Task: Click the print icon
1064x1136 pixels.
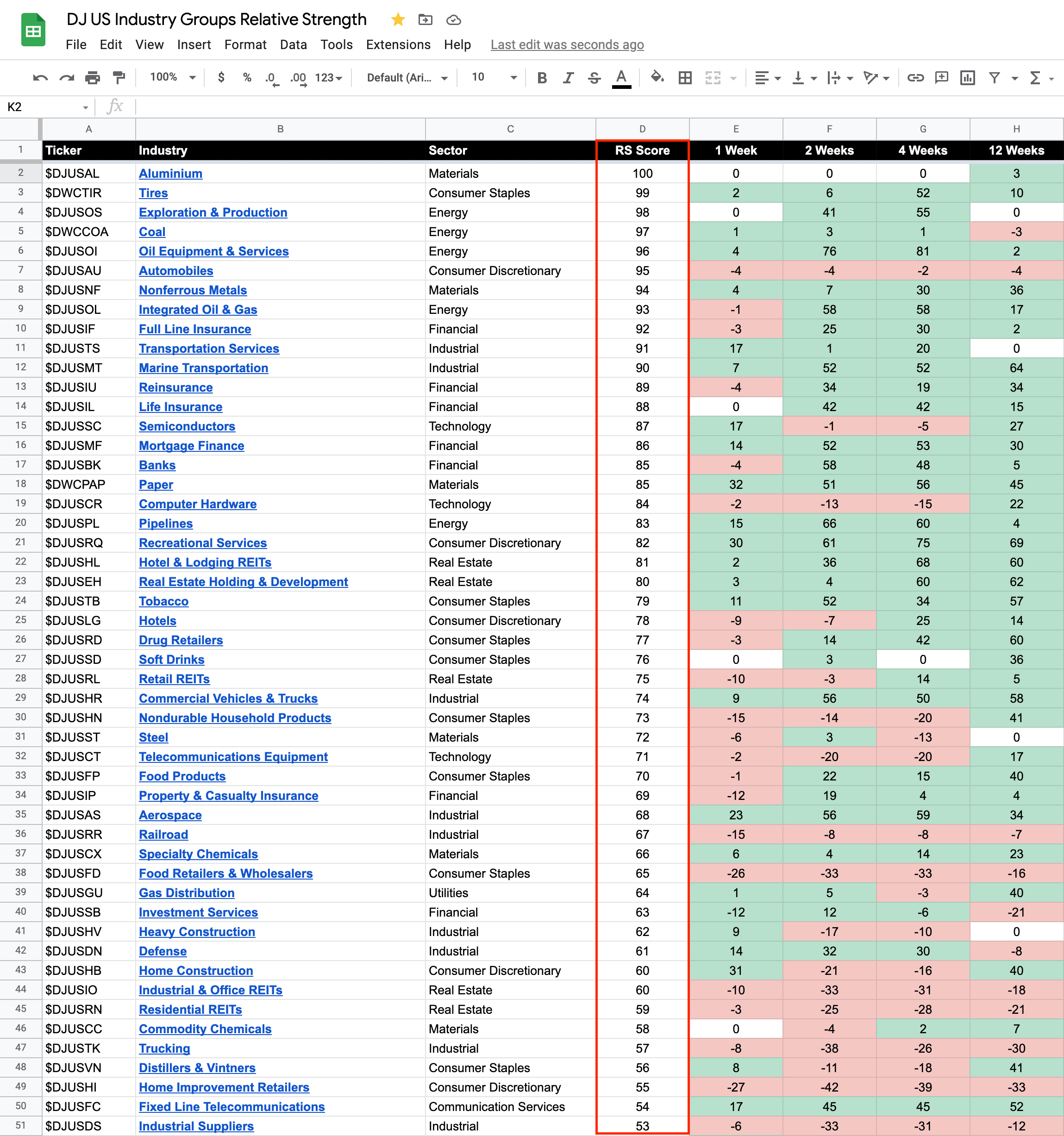Action: pyautogui.click(x=93, y=78)
